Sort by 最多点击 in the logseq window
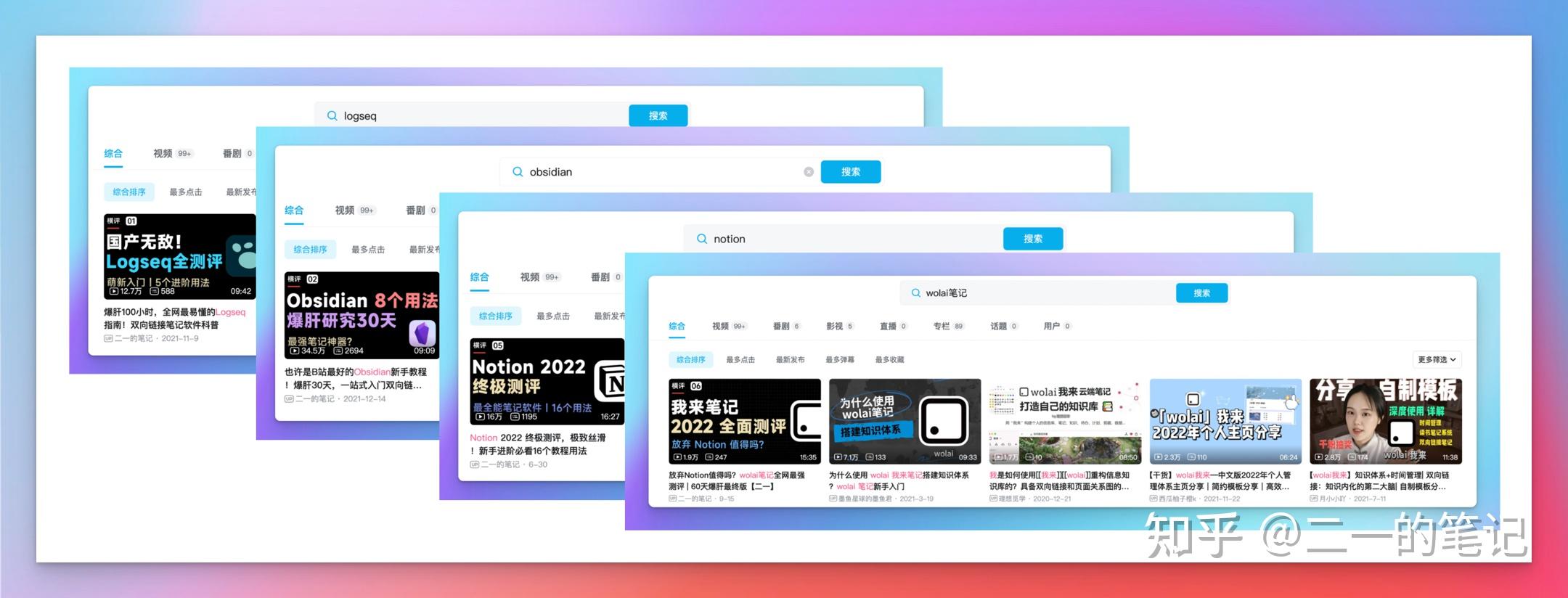The width and height of the screenshot is (1568, 598). coord(186,192)
